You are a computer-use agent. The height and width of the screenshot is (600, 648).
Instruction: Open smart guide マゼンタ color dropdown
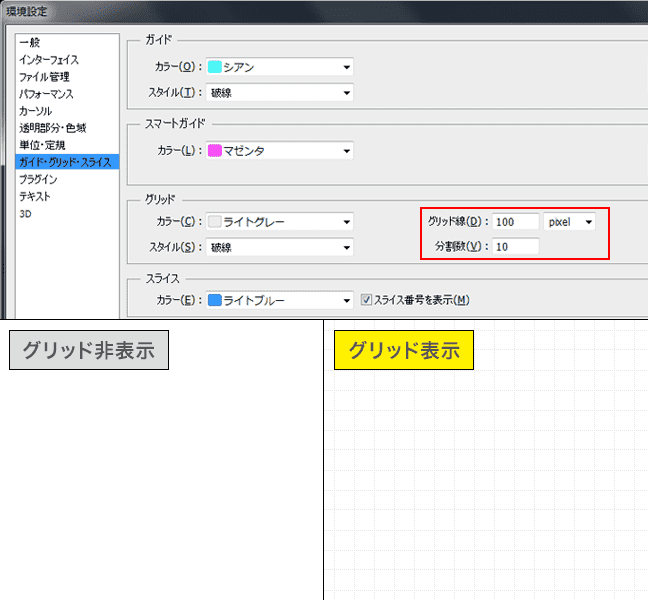point(280,151)
